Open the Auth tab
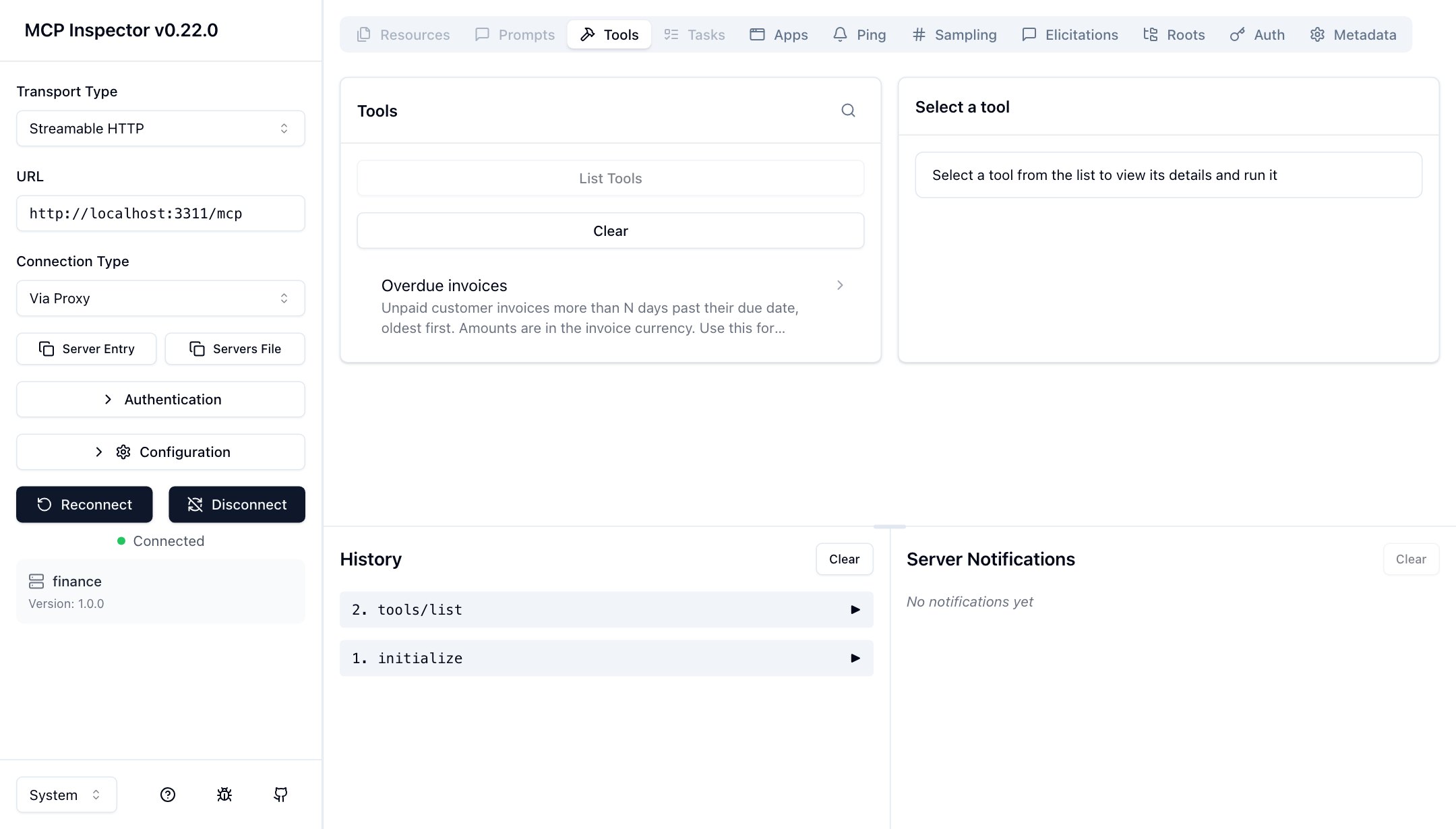The image size is (1456, 829). [x=1257, y=34]
